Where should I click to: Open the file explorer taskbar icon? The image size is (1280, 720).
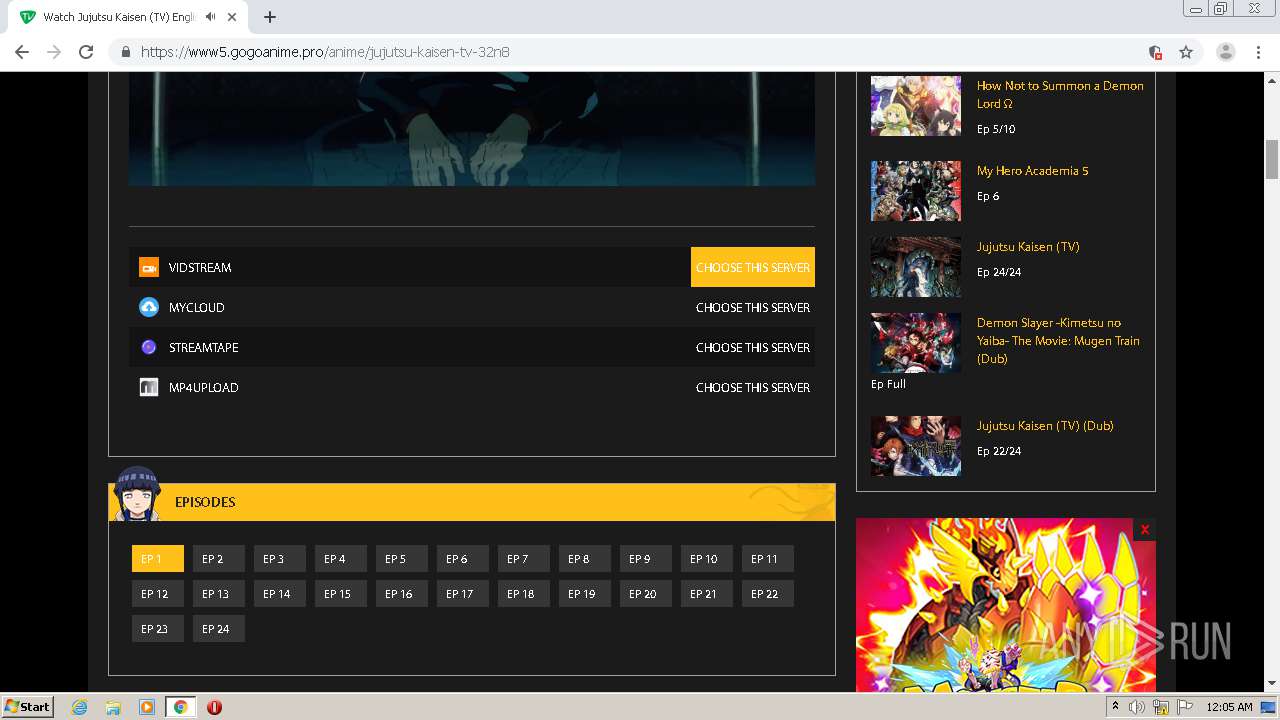(x=113, y=707)
